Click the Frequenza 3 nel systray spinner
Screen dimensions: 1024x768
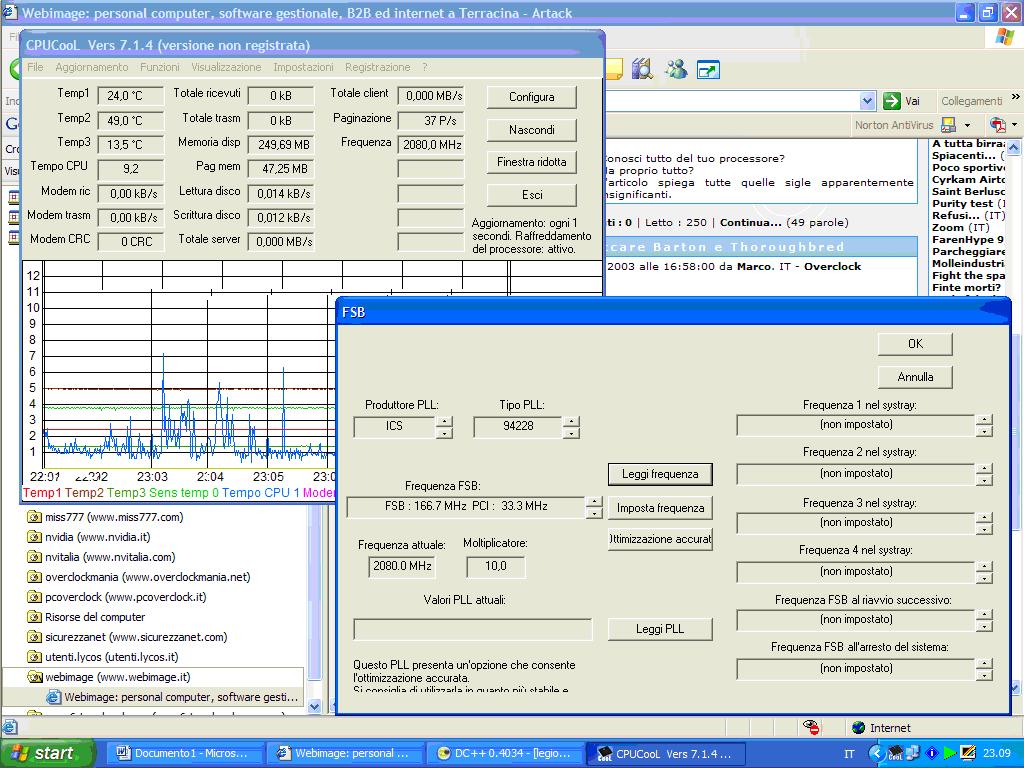(984, 522)
